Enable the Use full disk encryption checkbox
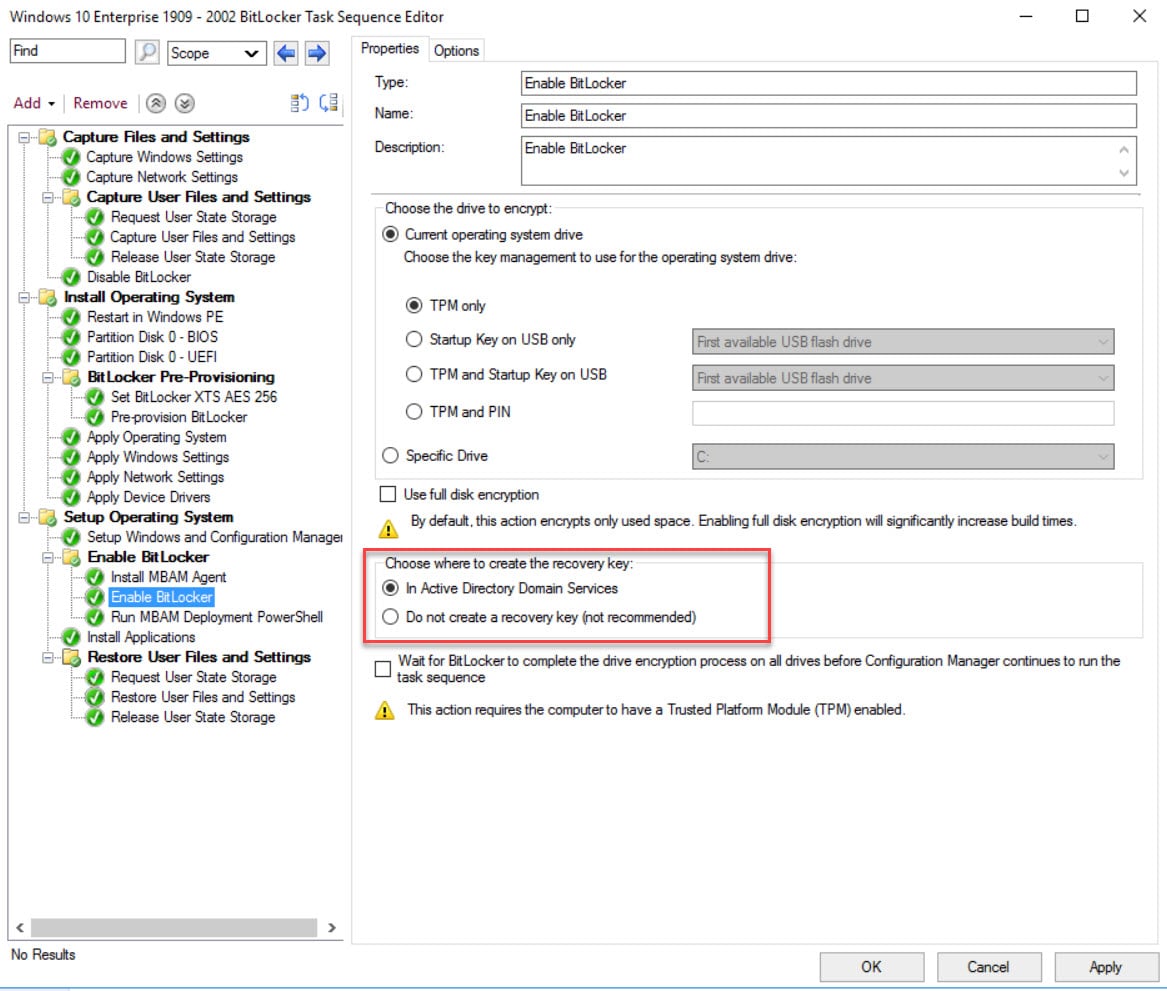The image size is (1167, 991). [385, 494]
